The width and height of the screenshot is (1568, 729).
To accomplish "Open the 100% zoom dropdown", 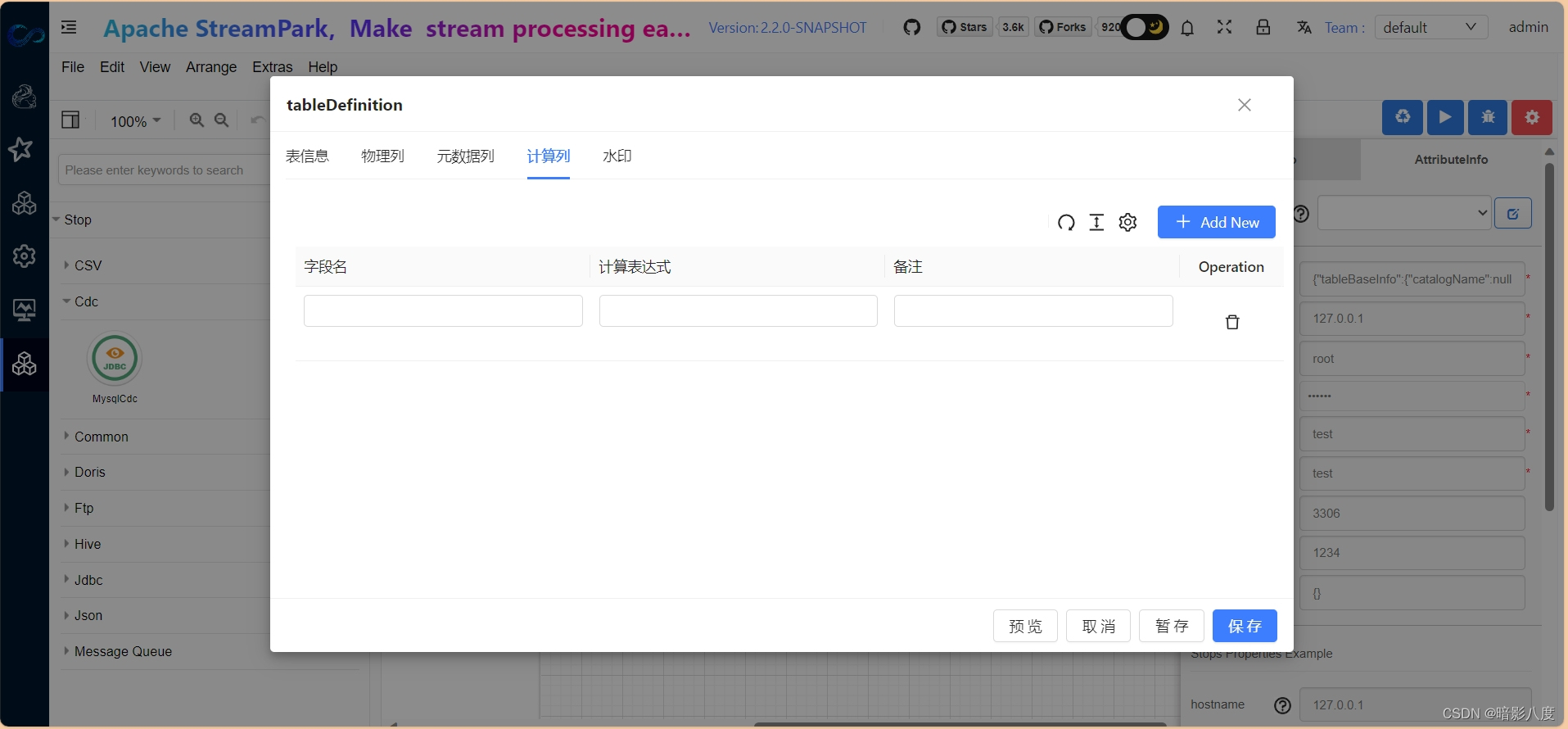I will (136, 121).
